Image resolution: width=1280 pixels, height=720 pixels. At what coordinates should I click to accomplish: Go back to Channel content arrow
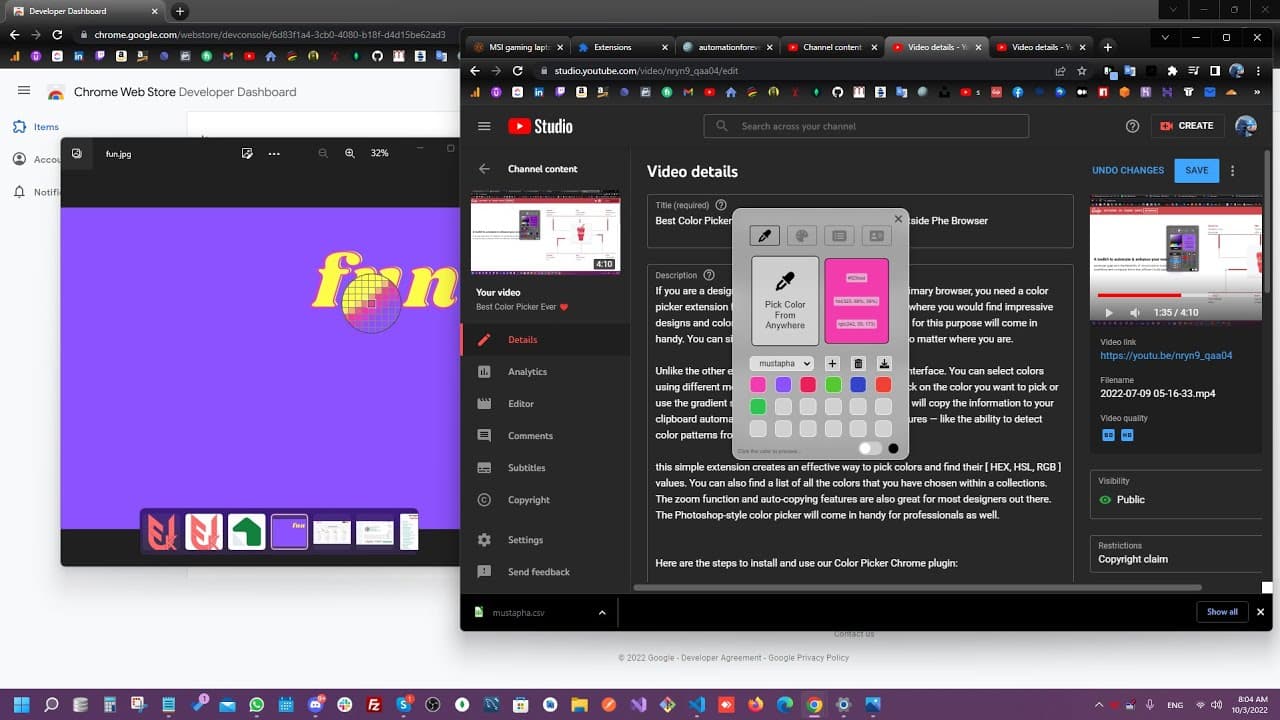(x=484, y=169)
